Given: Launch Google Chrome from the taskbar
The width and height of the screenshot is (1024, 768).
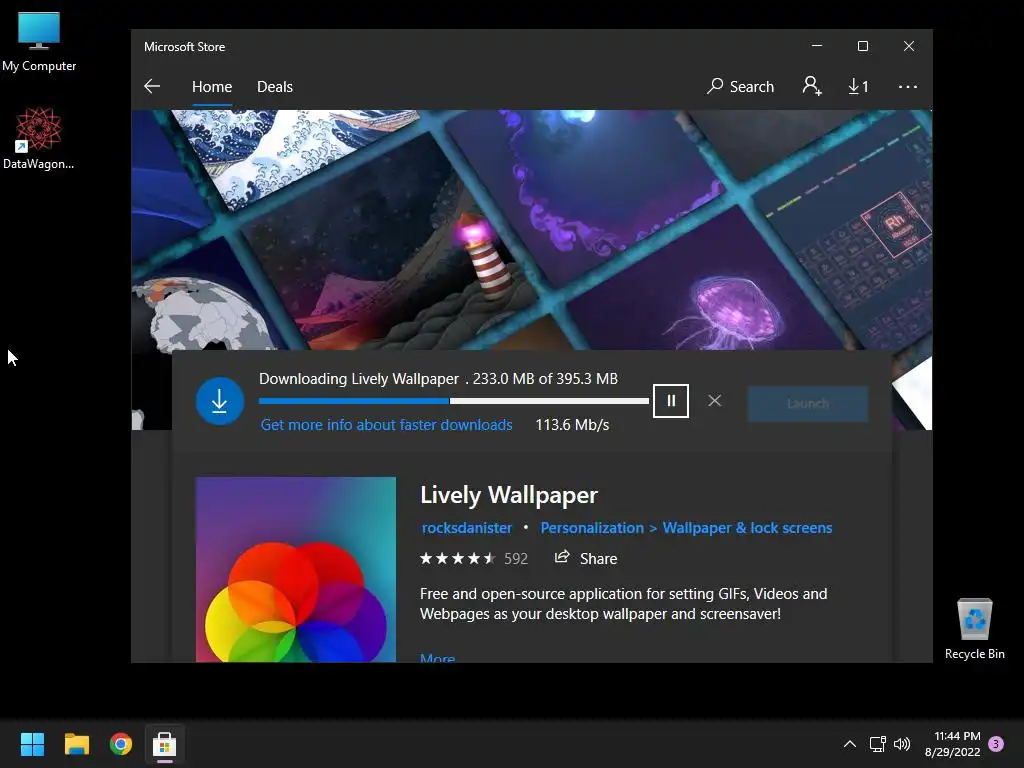Looking at the screenshot, I should tap(121, 744).
